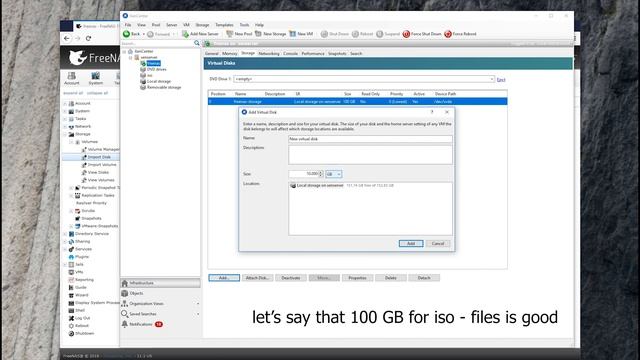Click the Detach button
The image size is (640, 360).
pyautogui.click(x=424, y=278)
